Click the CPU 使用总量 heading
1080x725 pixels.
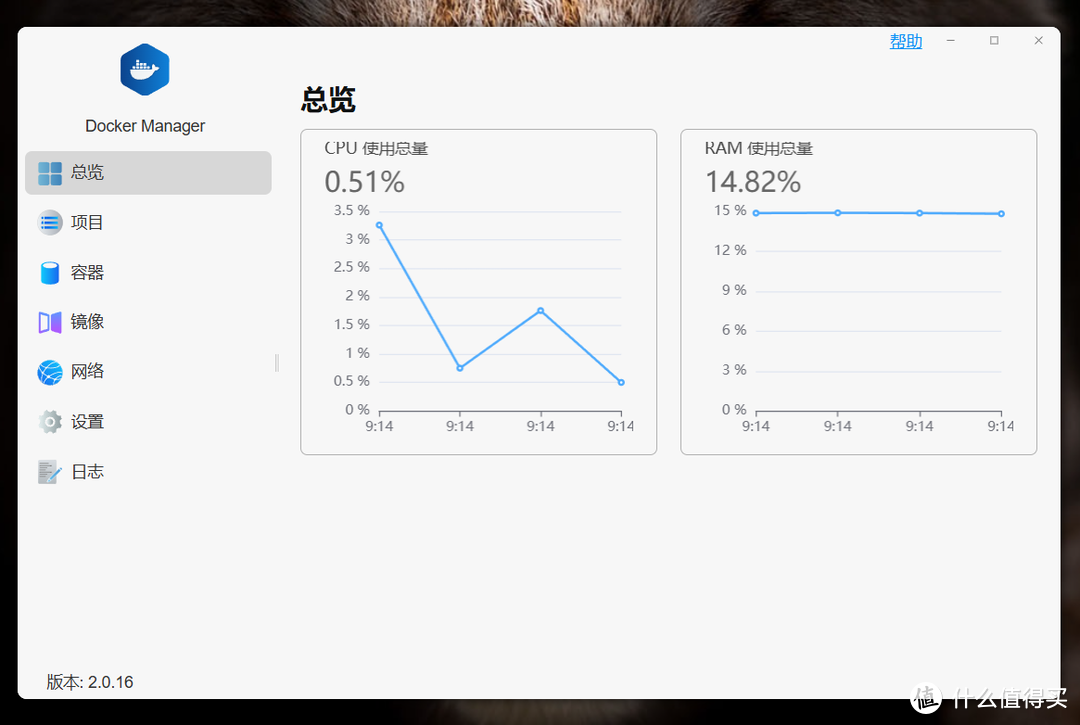point(376,148)
